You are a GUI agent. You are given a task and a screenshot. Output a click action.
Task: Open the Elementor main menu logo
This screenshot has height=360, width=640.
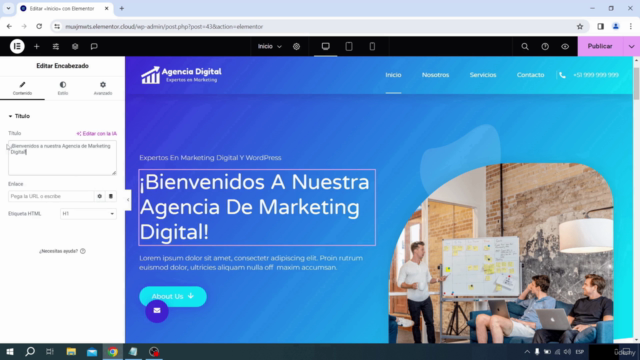tap(17, 46)
